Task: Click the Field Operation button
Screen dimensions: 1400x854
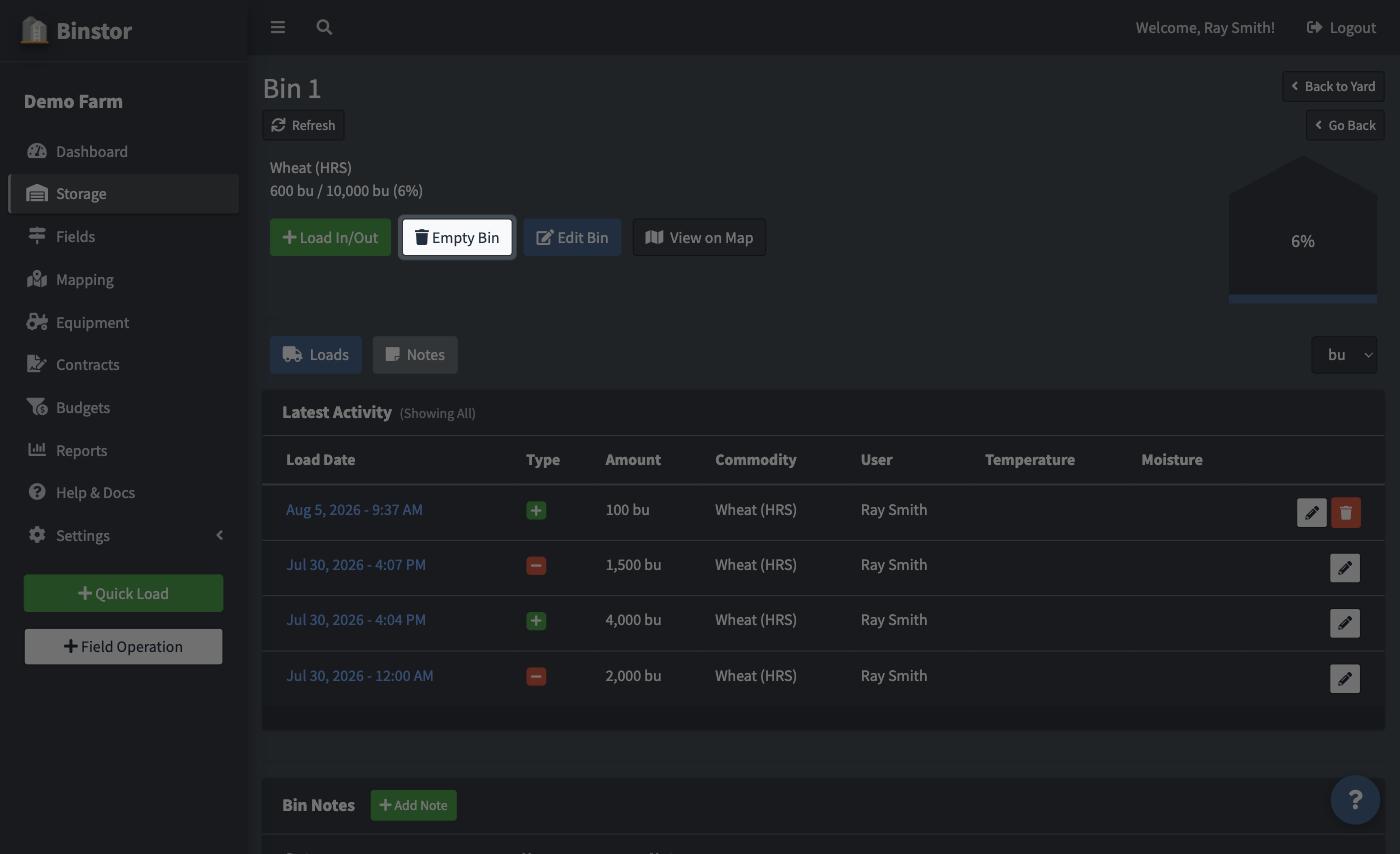Action: coord(123,646)
